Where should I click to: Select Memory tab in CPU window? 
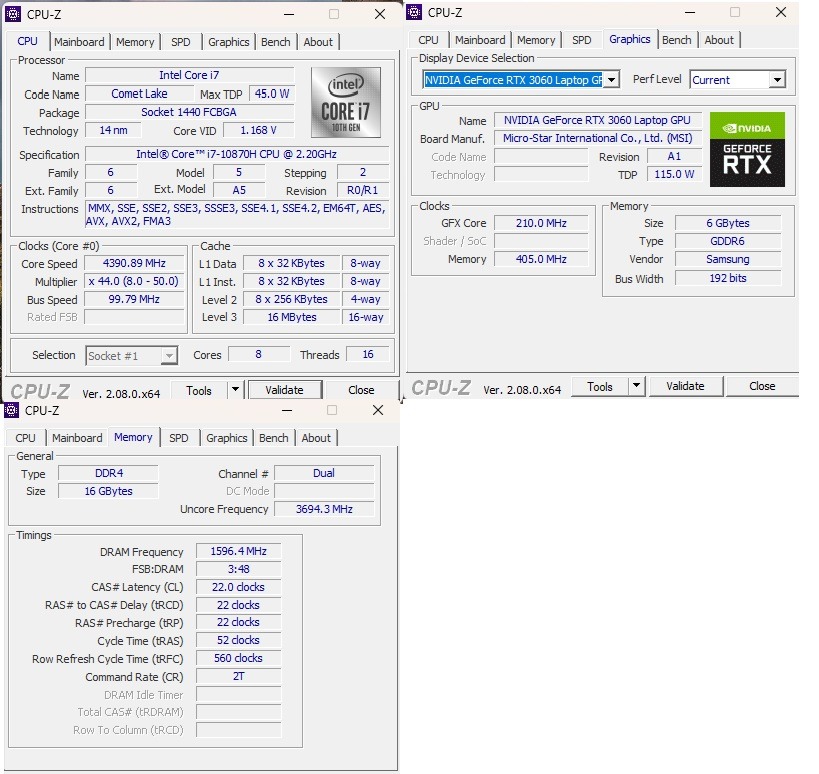[x=135, y=42]
